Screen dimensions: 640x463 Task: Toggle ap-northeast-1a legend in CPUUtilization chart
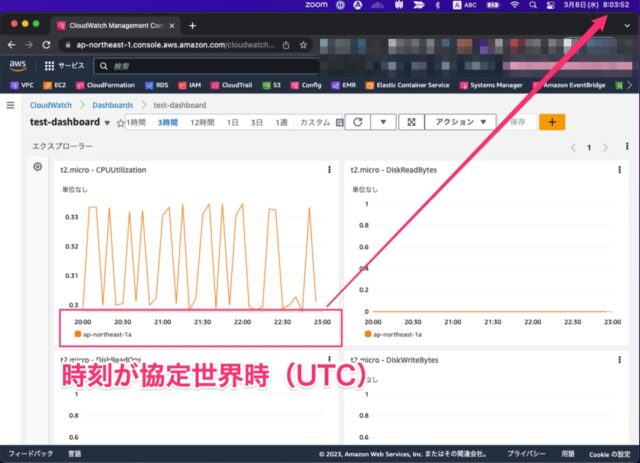103,334
